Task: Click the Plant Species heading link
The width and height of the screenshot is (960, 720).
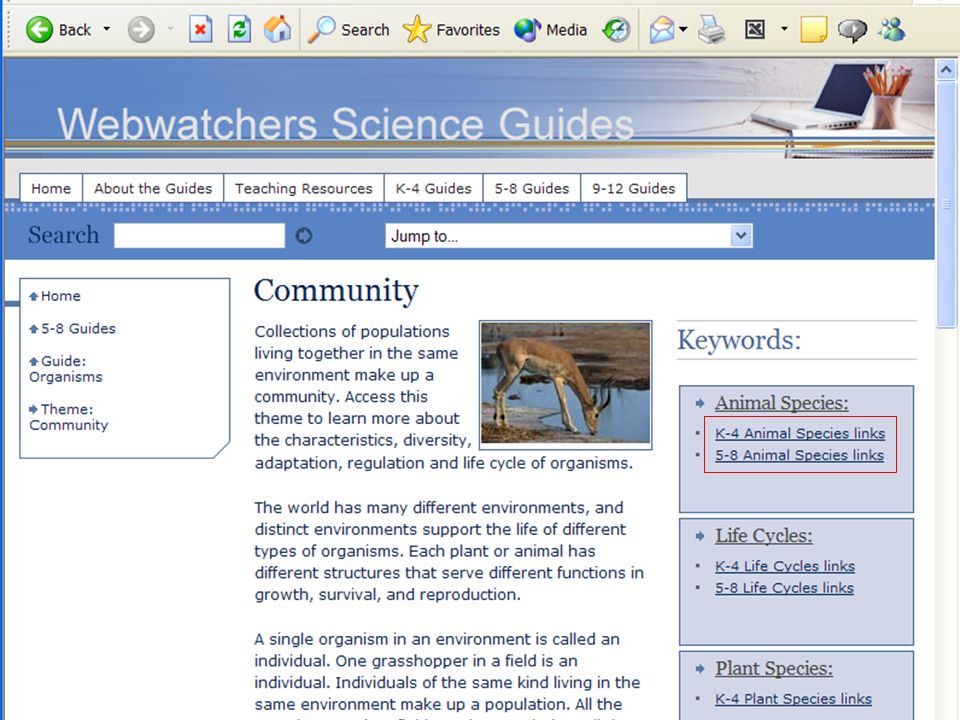Action: coord(774,669)
